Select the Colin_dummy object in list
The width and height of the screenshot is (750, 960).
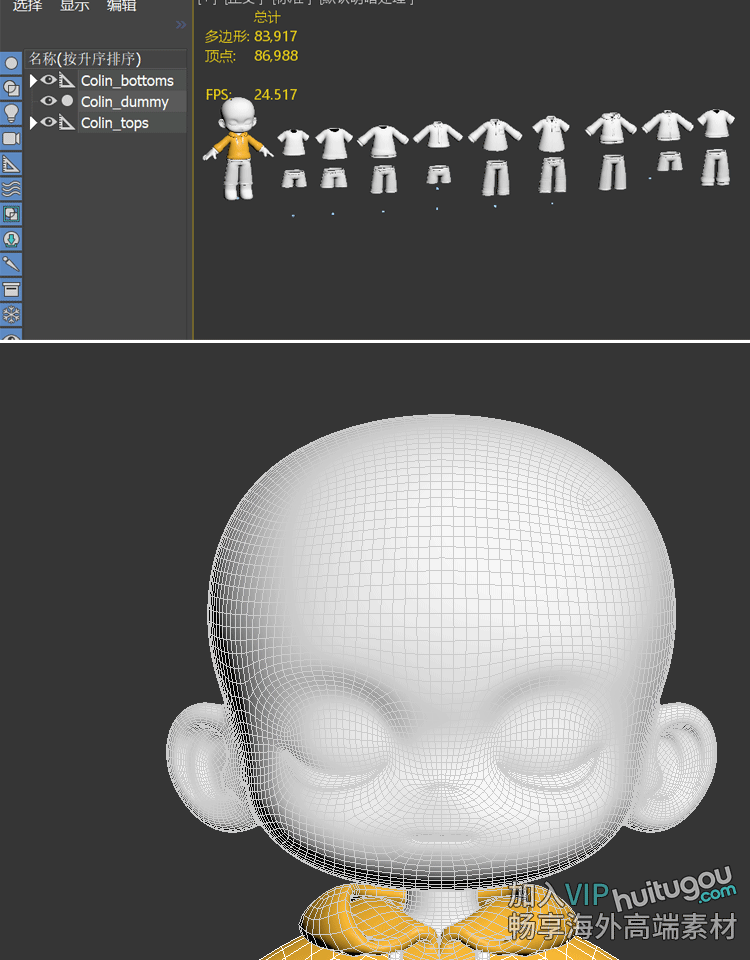[125, 101]
